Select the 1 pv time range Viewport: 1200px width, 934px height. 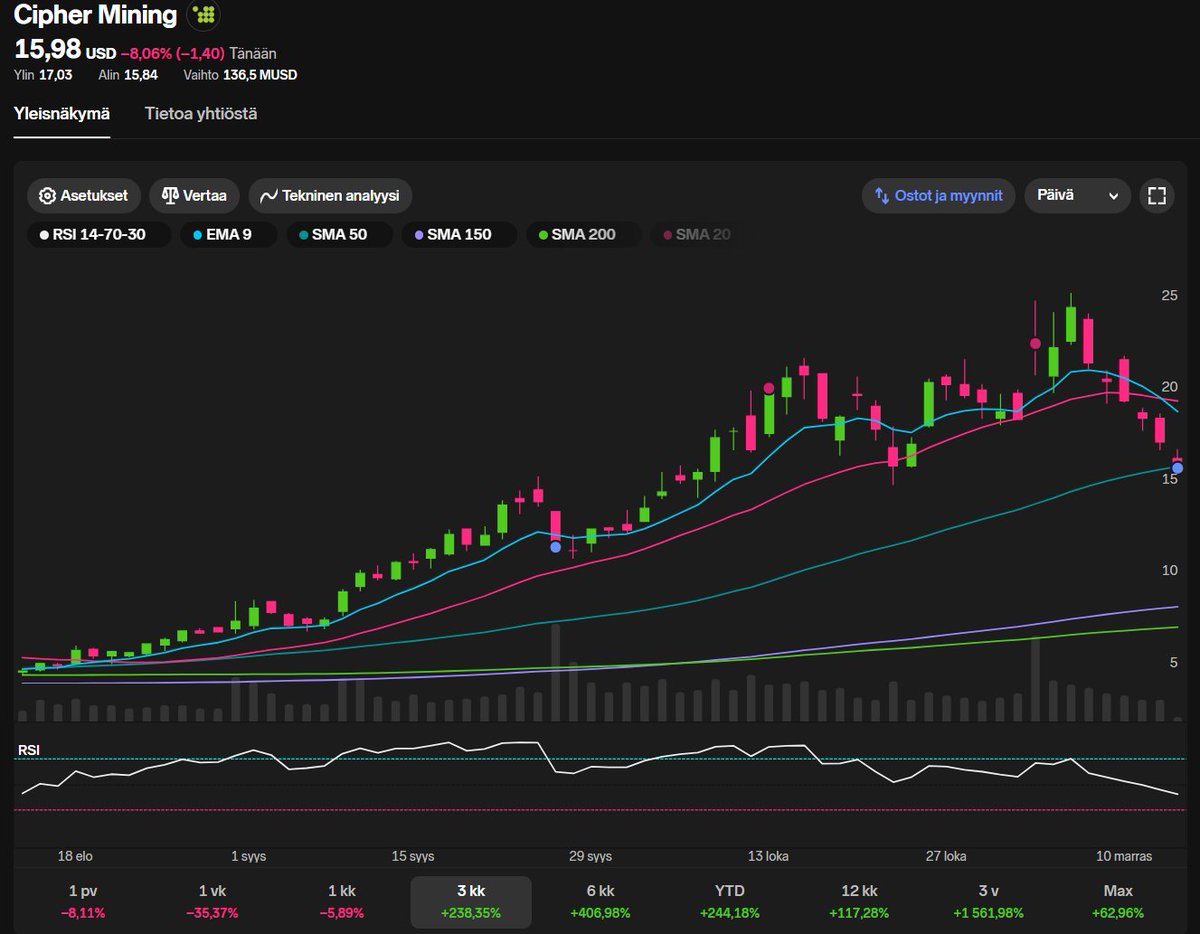click(x=83, y=901)
